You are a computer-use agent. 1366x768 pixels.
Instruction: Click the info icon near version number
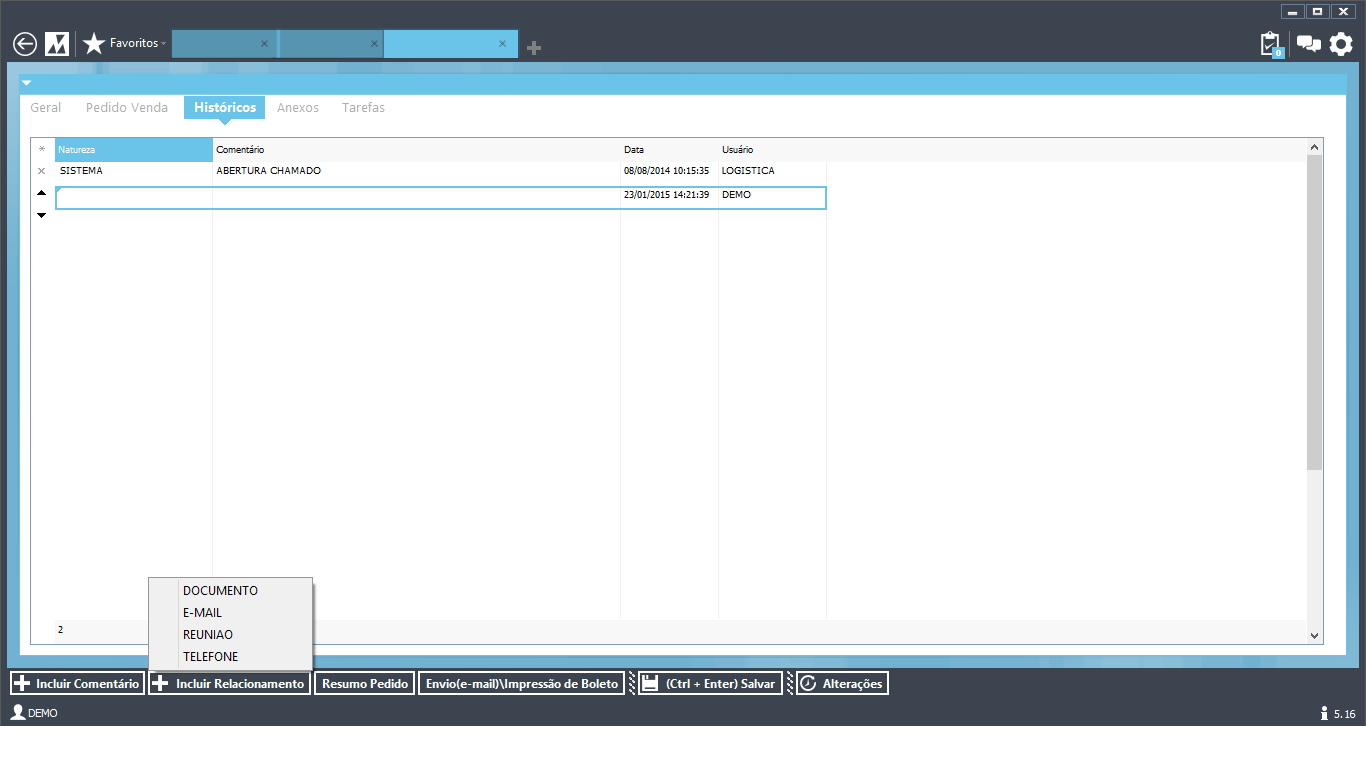point(1324,713)
